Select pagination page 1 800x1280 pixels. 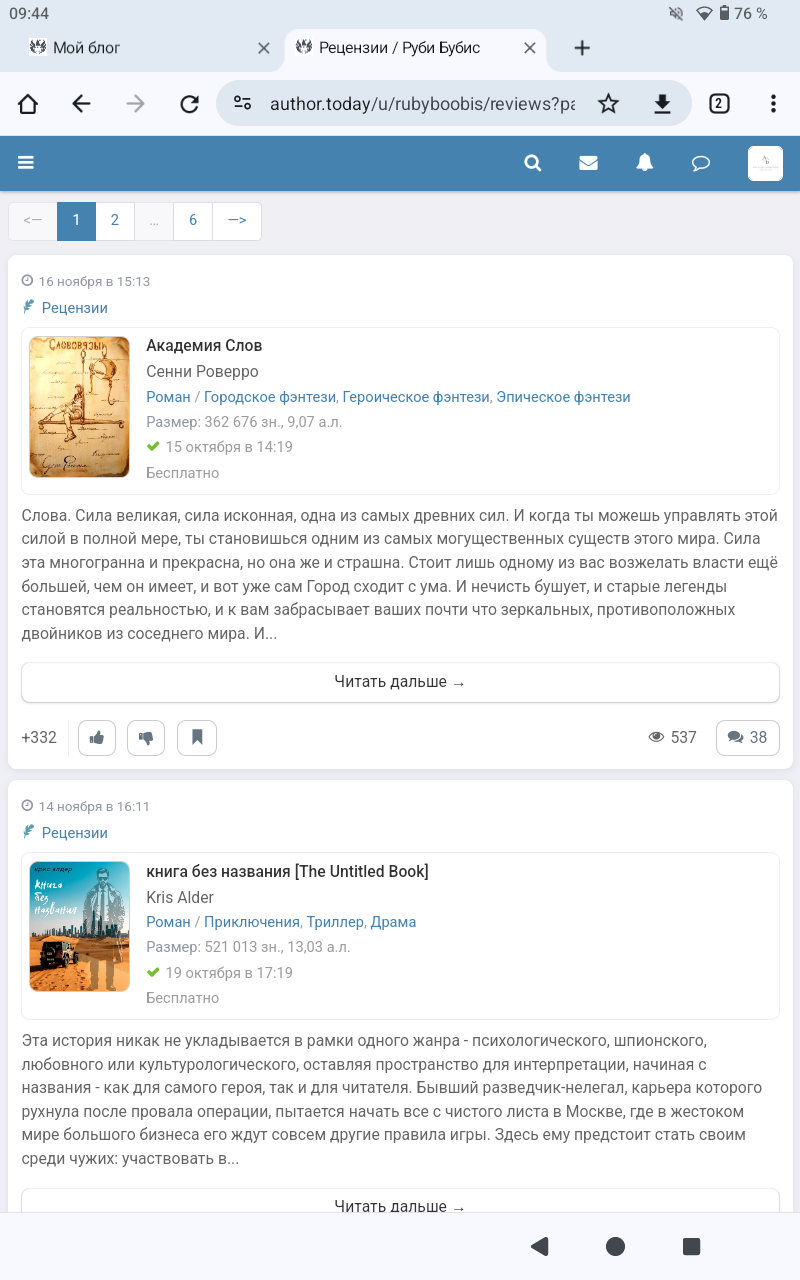click(x=76, y=221)
